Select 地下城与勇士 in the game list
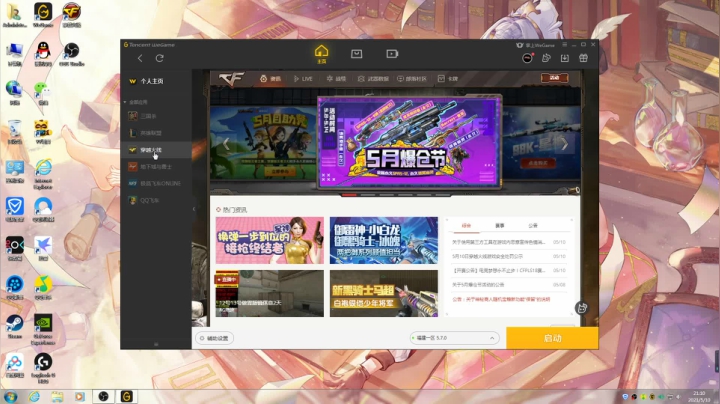 [x=156, y=167]
